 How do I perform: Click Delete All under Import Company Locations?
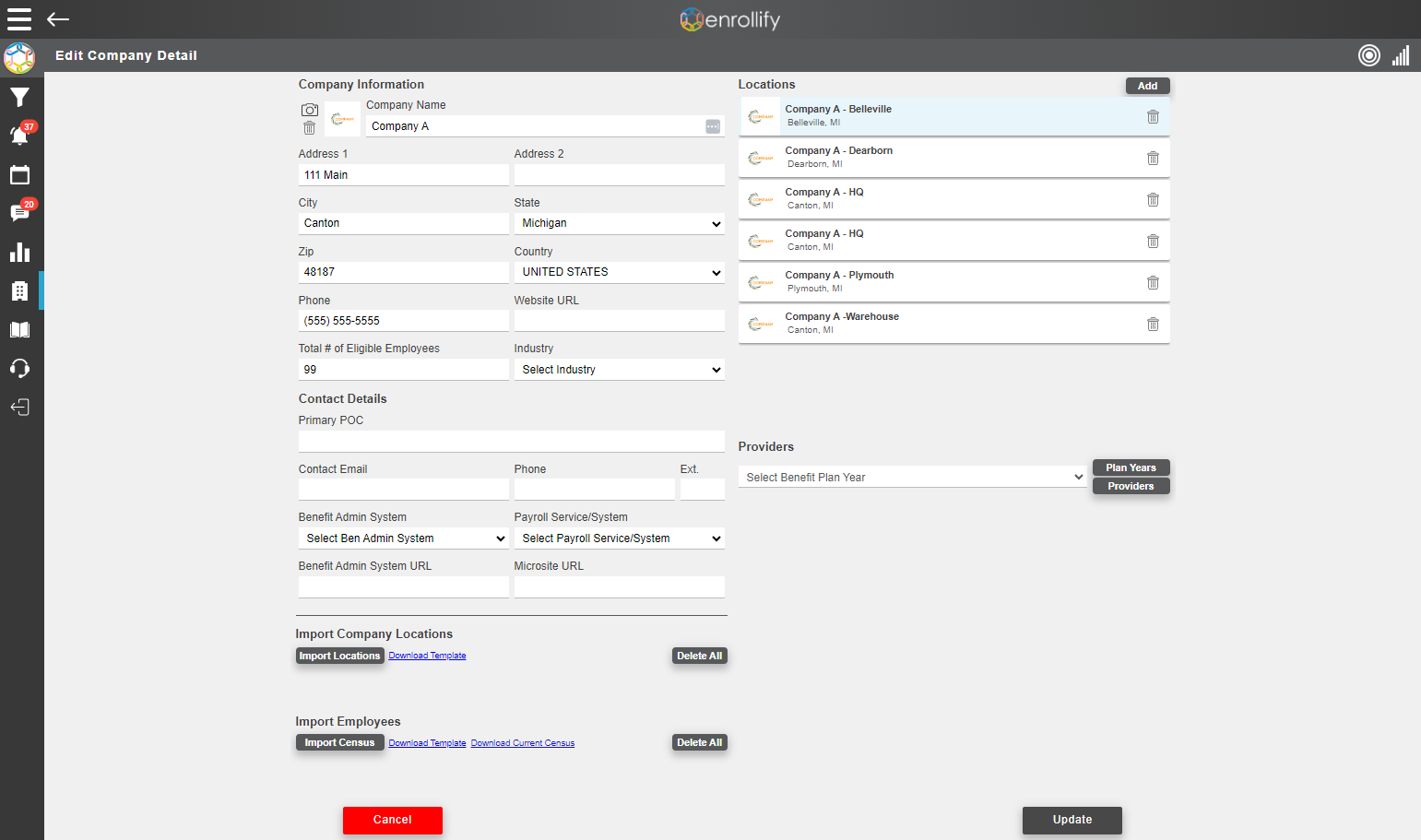[x=699, y=656]
